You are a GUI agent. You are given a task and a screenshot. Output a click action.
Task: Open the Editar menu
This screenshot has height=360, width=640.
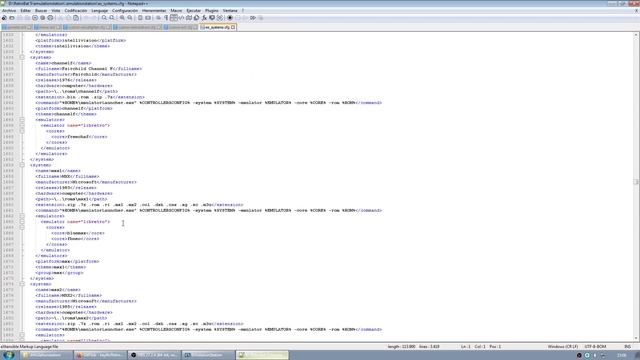(25, 11)
